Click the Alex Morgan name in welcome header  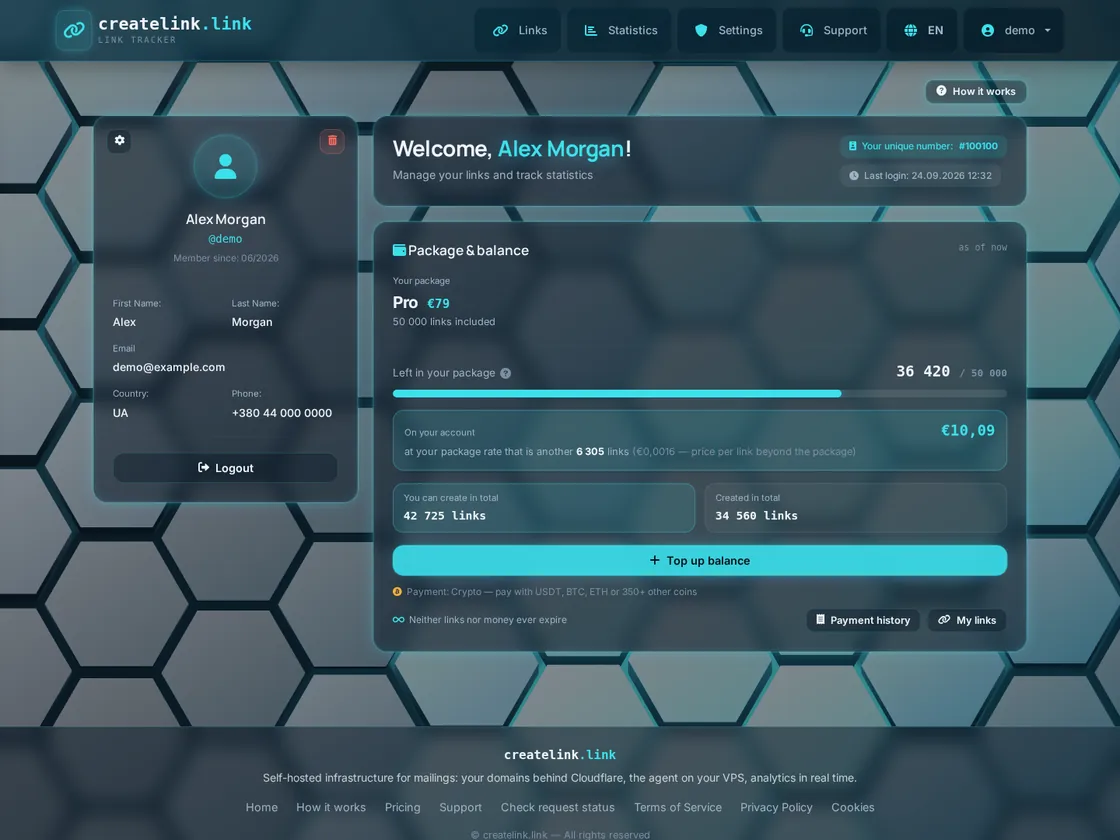[560, 149]
